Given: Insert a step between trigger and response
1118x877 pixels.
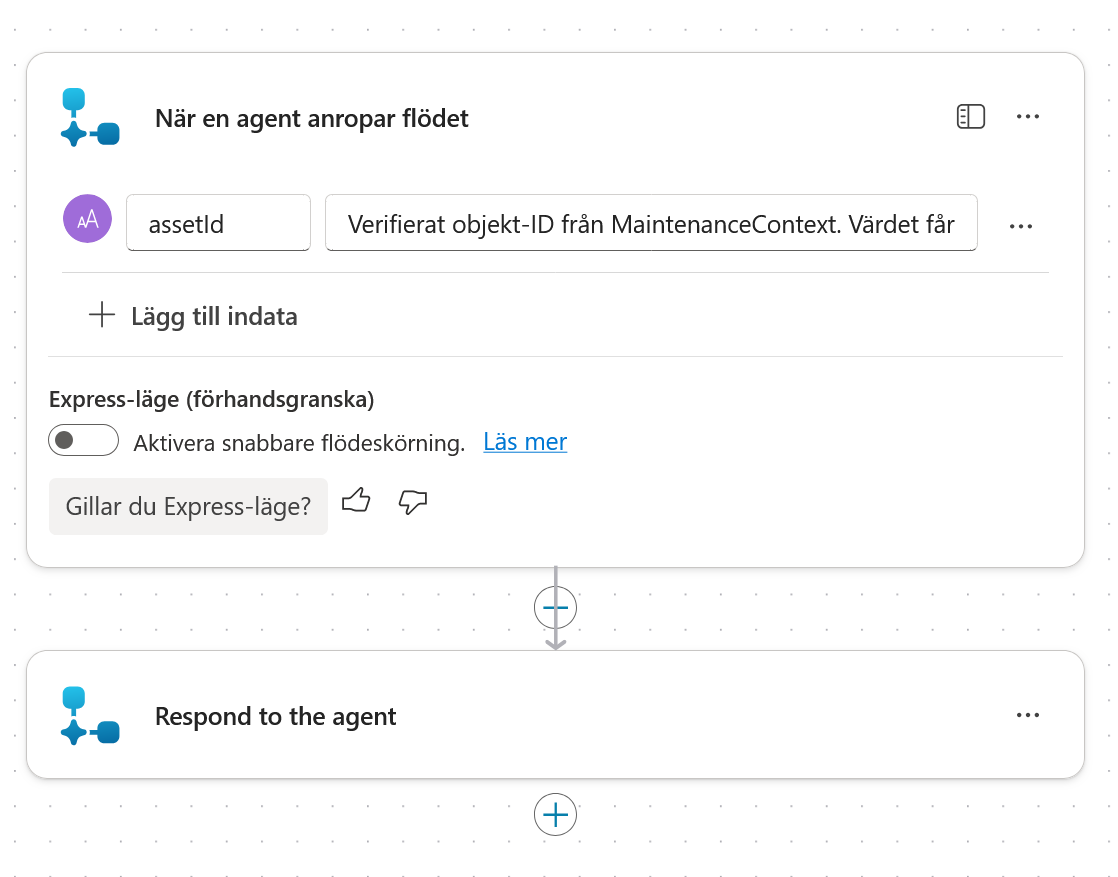Looking at the screenshot, I should (555, 607).
